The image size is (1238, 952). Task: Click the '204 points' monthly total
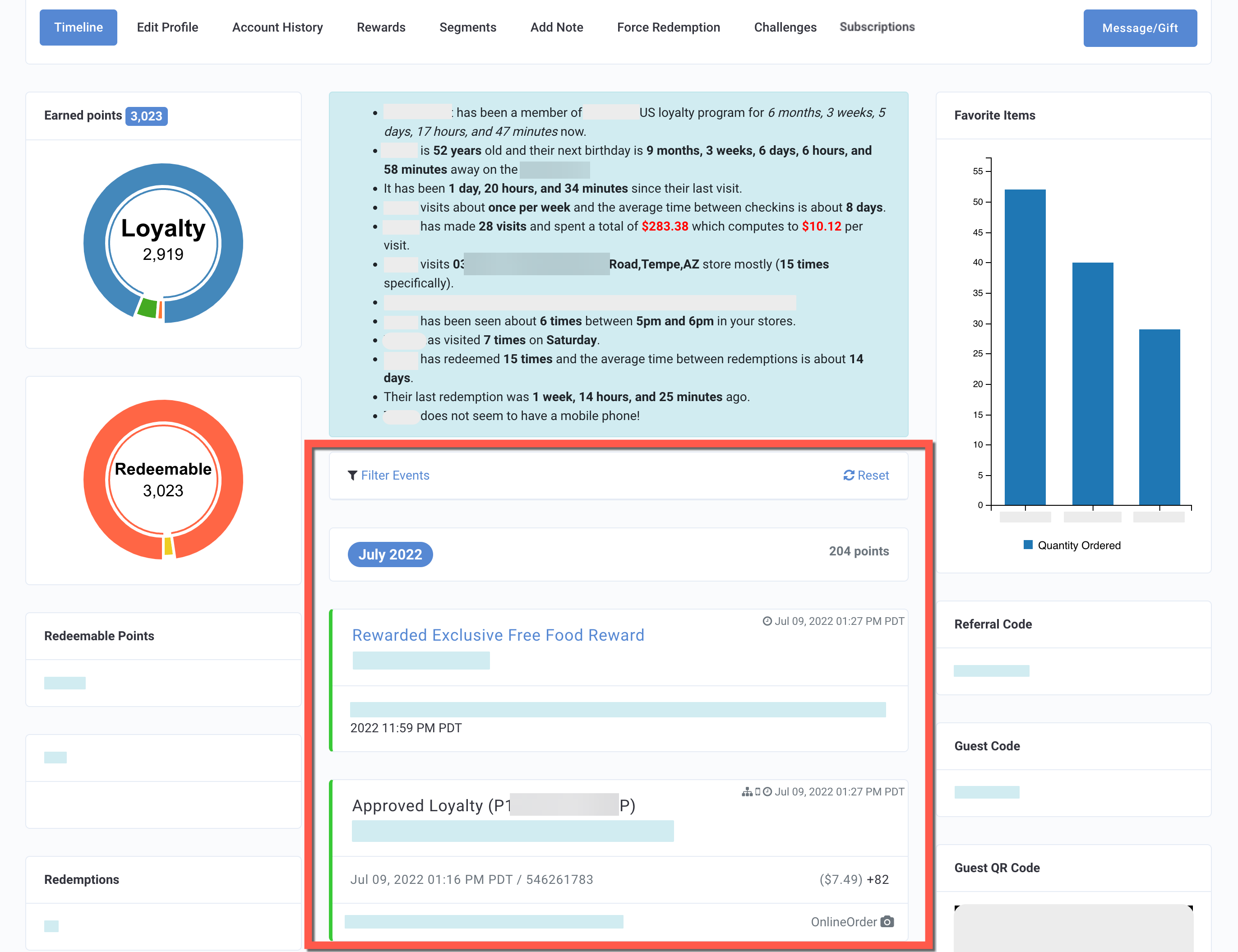tap(859, 551)
